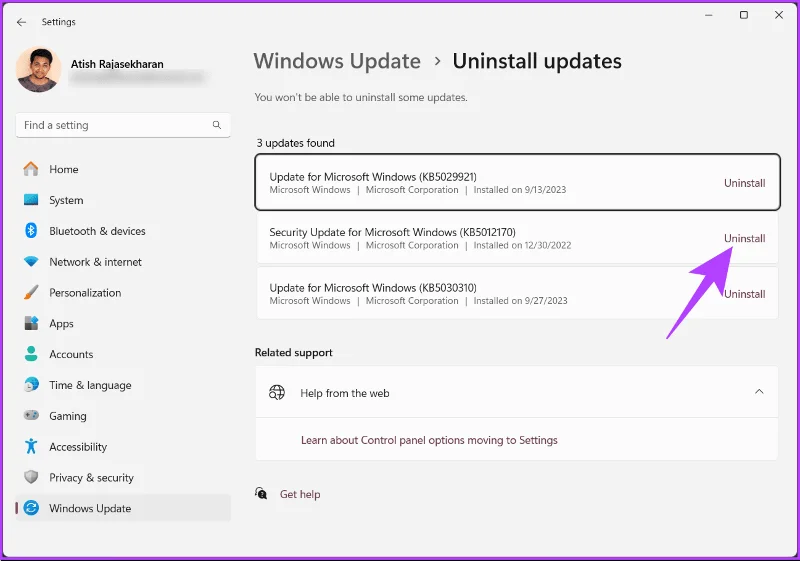Select Update for Microsoft Windows (KB5030310) title
This screenshot has width=800, height=561.
[373, 288]
